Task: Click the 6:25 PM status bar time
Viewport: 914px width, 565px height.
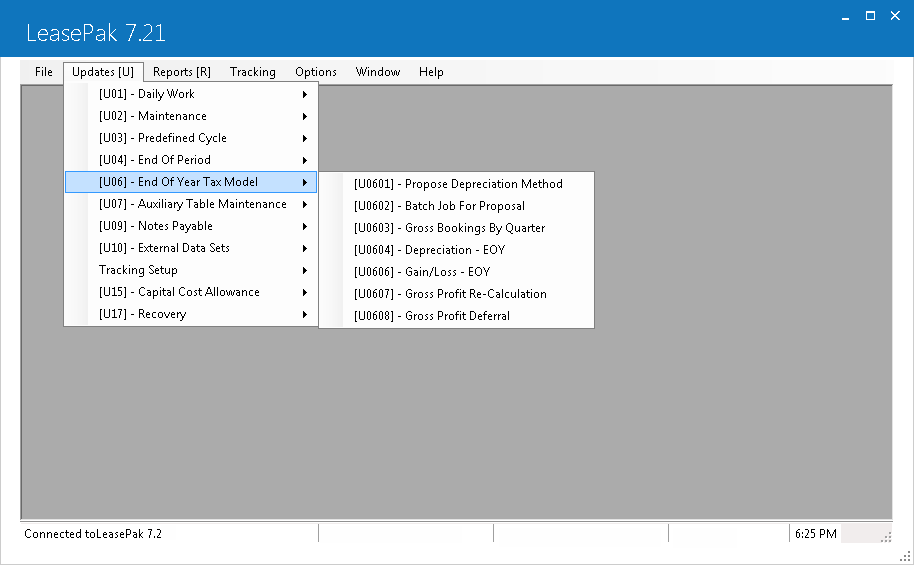Action: coord(815,534)
